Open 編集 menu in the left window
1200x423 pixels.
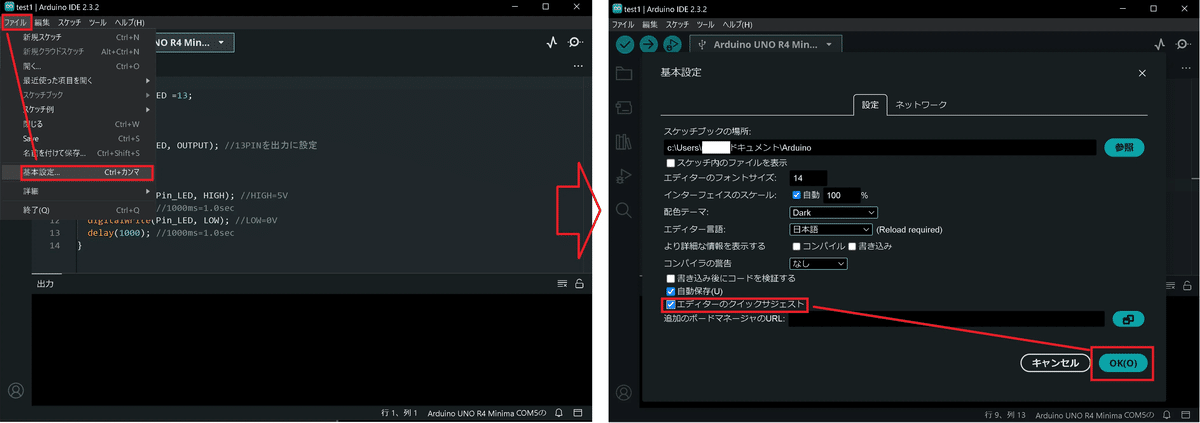click(42, 21)
